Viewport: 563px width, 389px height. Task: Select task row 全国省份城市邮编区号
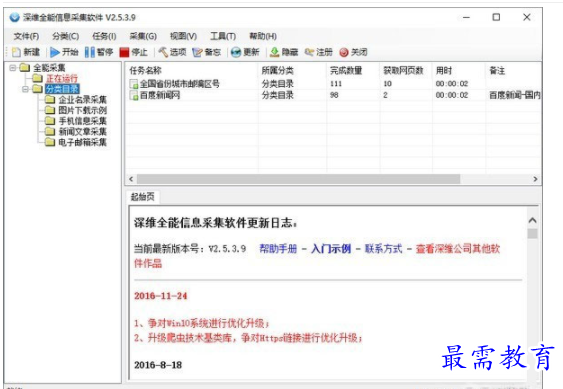(333, 84)
